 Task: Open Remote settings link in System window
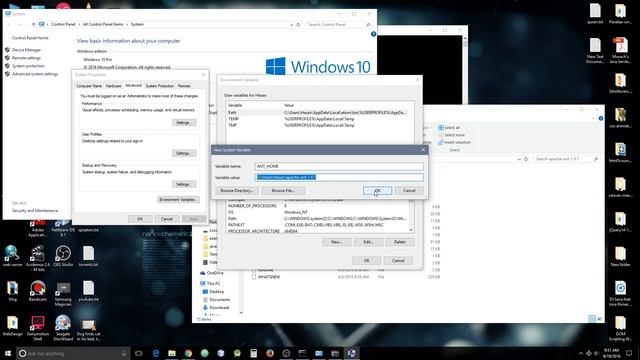pyautogui.click(x=27, y=58)
